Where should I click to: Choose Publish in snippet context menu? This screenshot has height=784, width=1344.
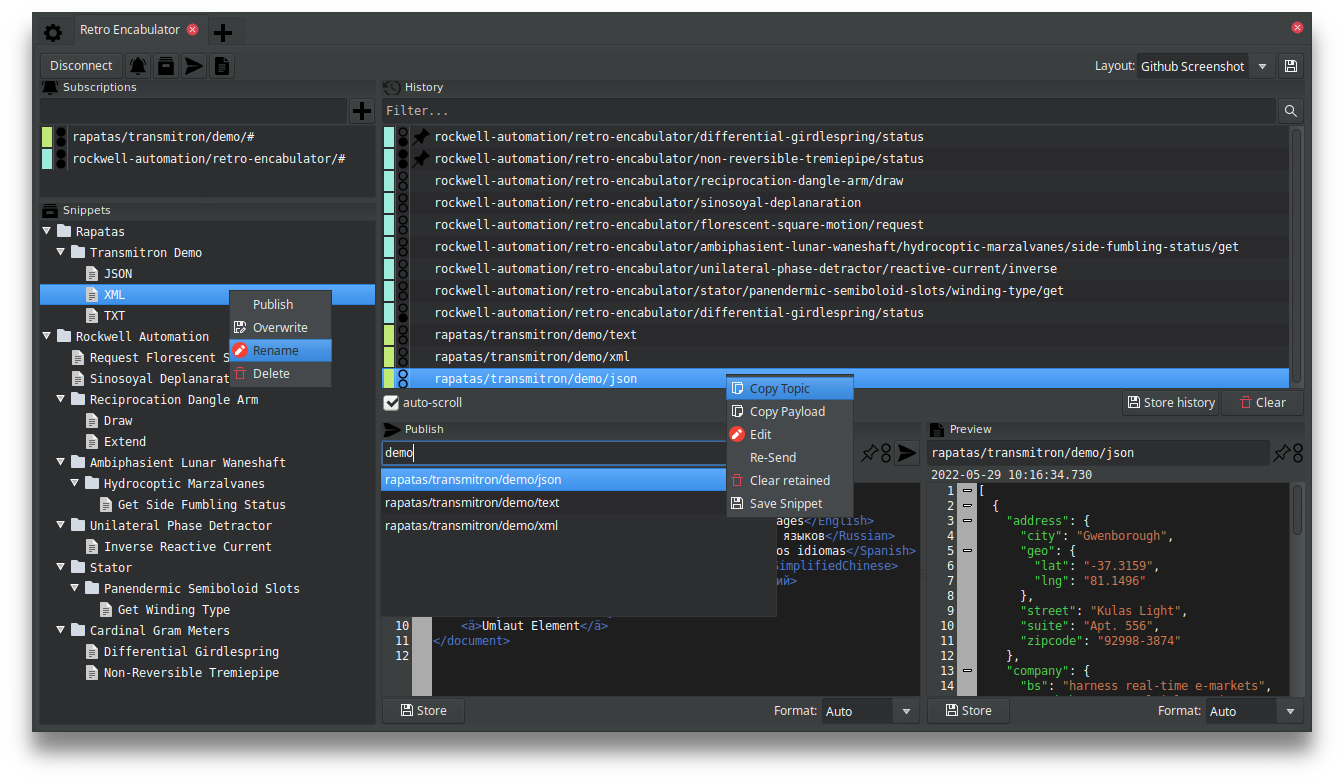tap(281, 304)
